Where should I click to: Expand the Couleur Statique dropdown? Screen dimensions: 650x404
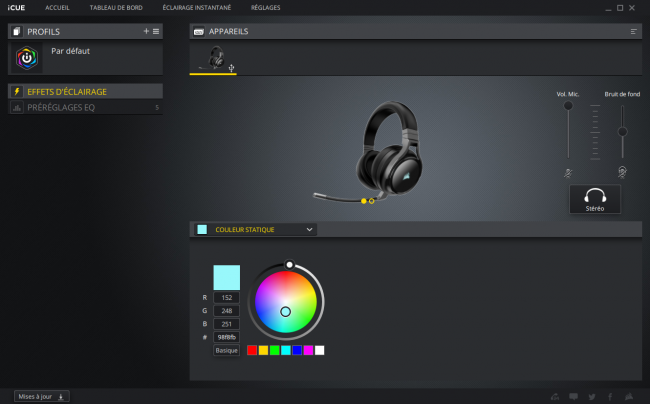255,230
